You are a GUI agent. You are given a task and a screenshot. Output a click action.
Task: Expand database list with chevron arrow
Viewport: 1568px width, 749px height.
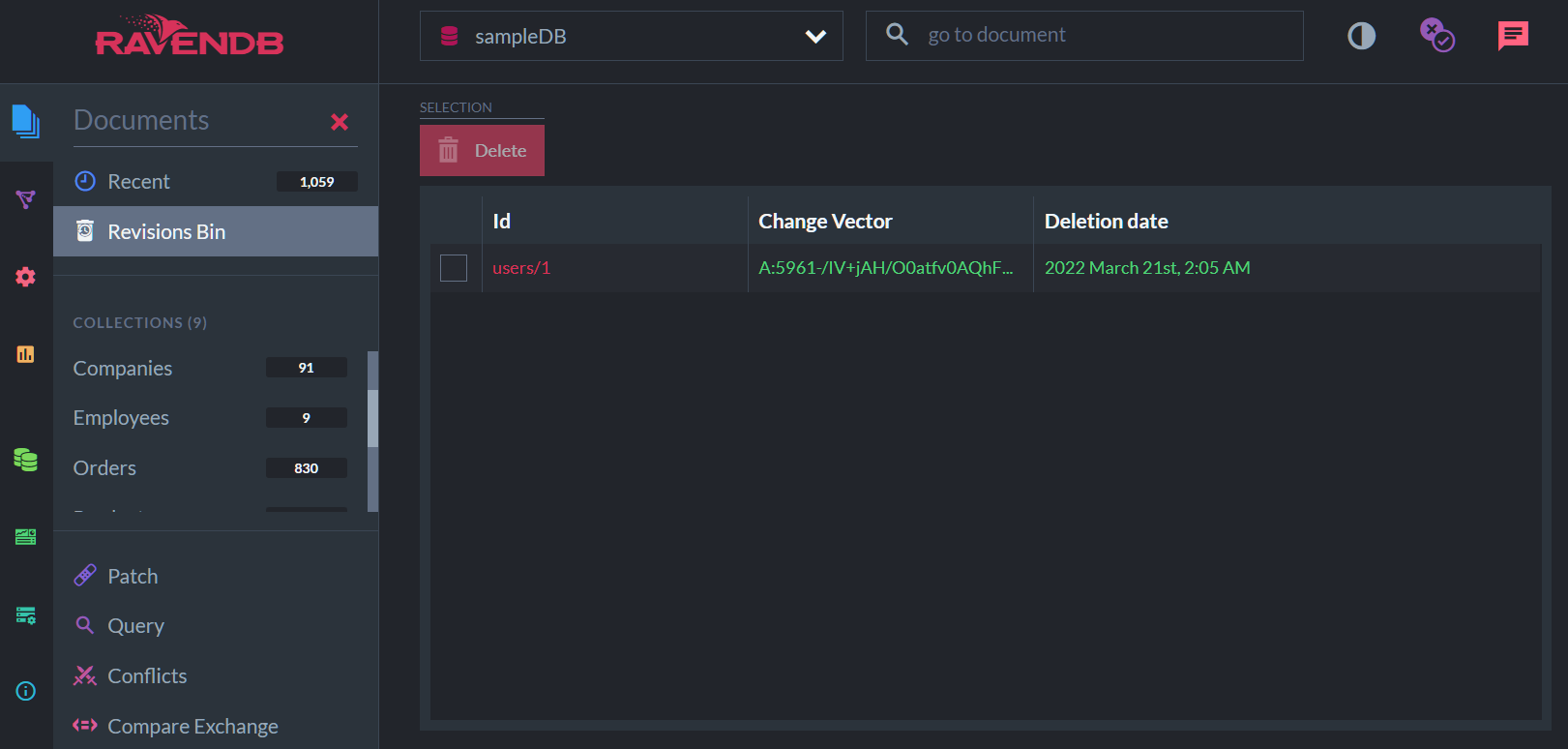(815, 37)
